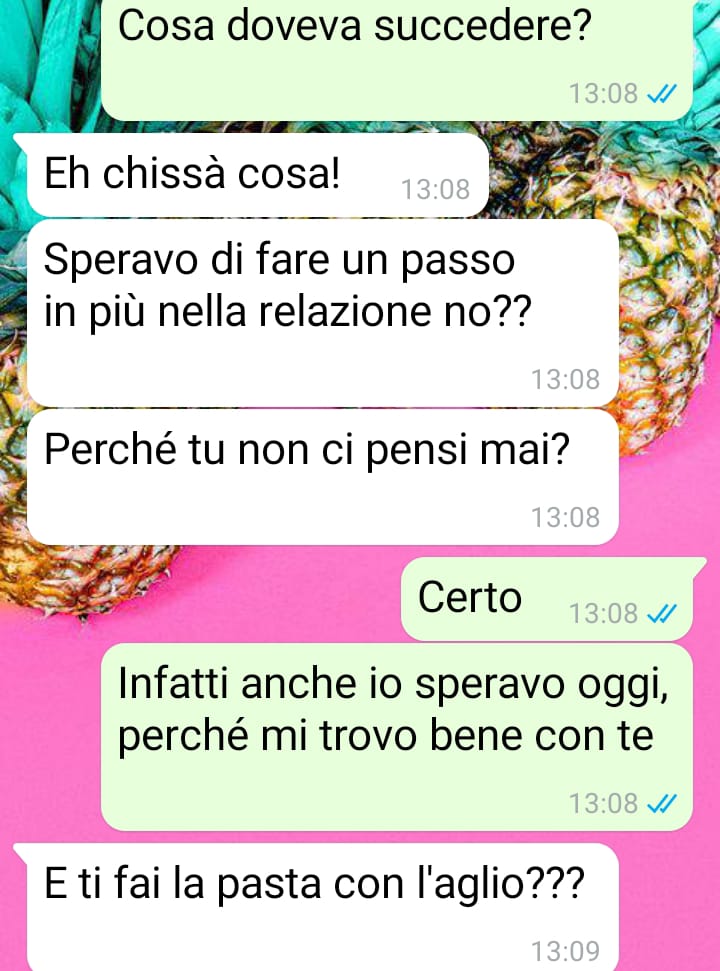The height and width of the screenshot is (971, 720).
Task: Tap the 13:09 timestamp on the last message
Action: [566, 951]
